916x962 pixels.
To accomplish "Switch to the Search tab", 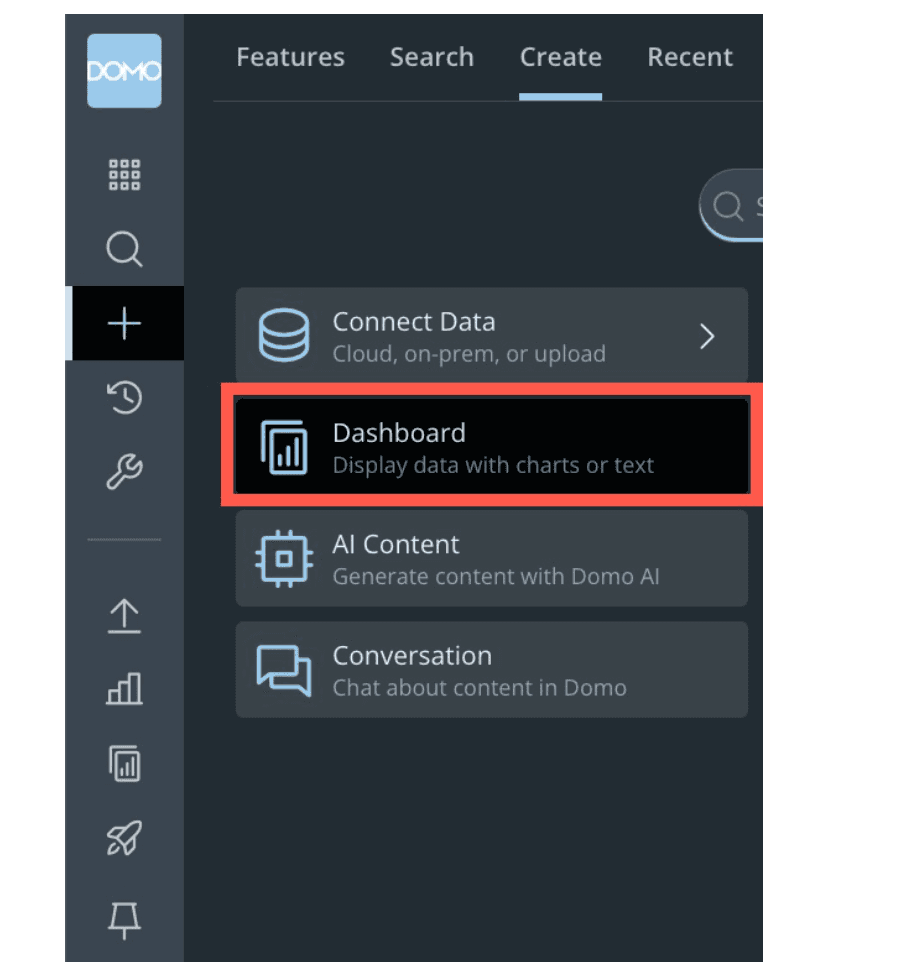I will point(432,57).
